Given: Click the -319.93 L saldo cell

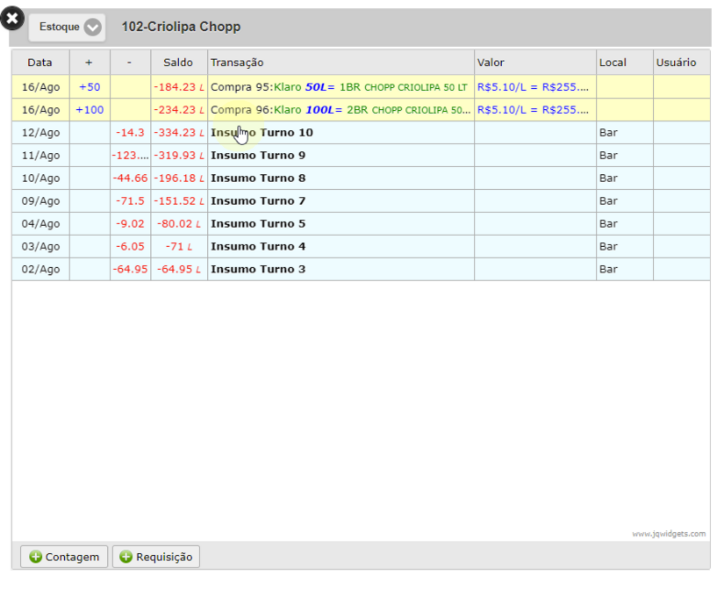Looking at the screenshot, I should (179, 156).
